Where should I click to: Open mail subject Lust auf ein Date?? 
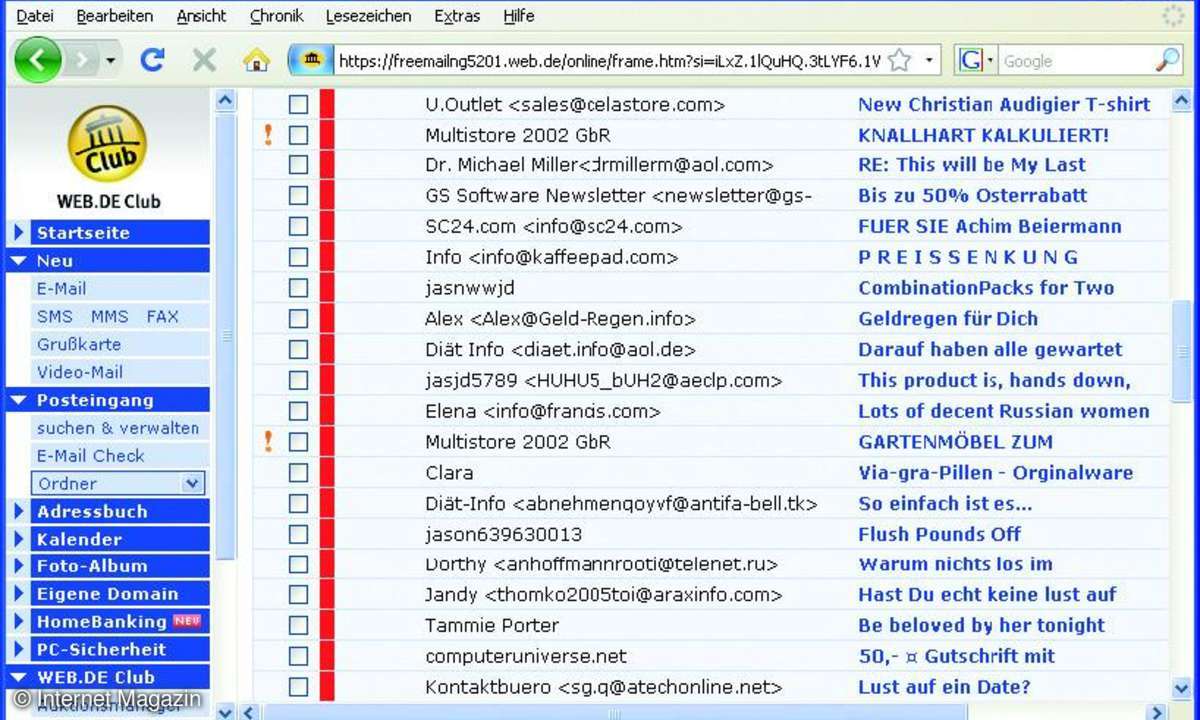(944, 687)
